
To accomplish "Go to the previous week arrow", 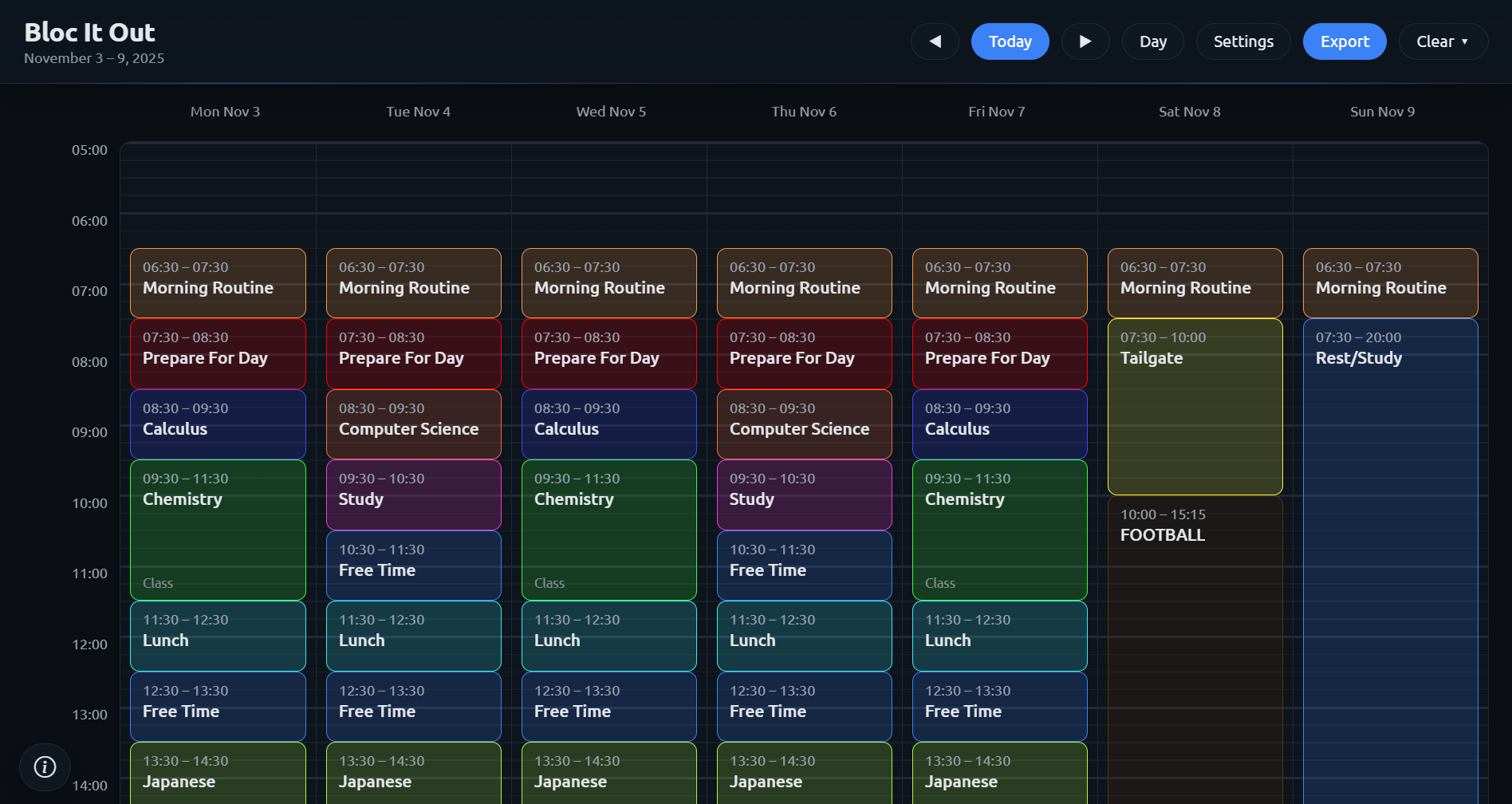I will click(x=935, y=41).
